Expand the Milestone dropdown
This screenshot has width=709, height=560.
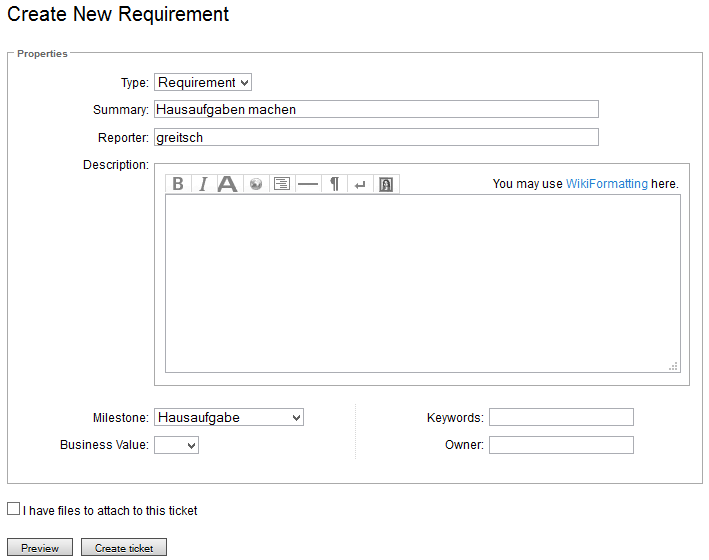pos(228,417)
